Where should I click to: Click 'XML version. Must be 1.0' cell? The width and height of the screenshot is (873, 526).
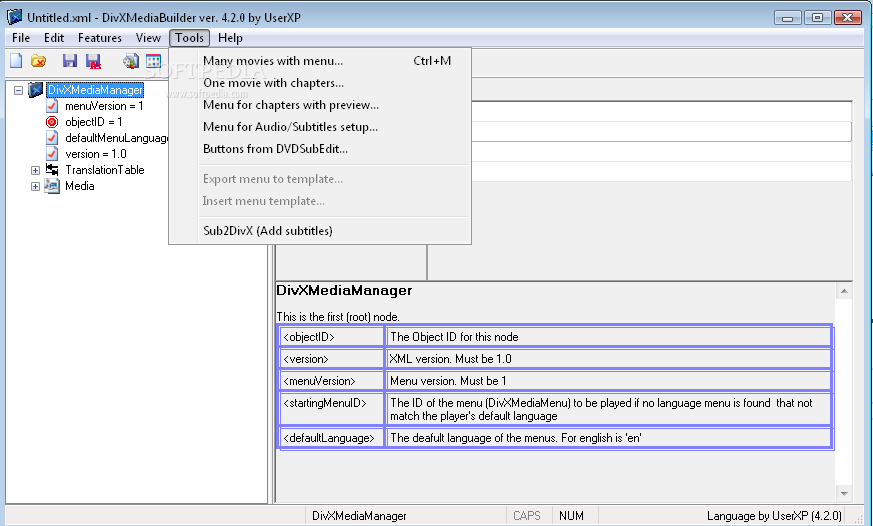coord(609,359)
